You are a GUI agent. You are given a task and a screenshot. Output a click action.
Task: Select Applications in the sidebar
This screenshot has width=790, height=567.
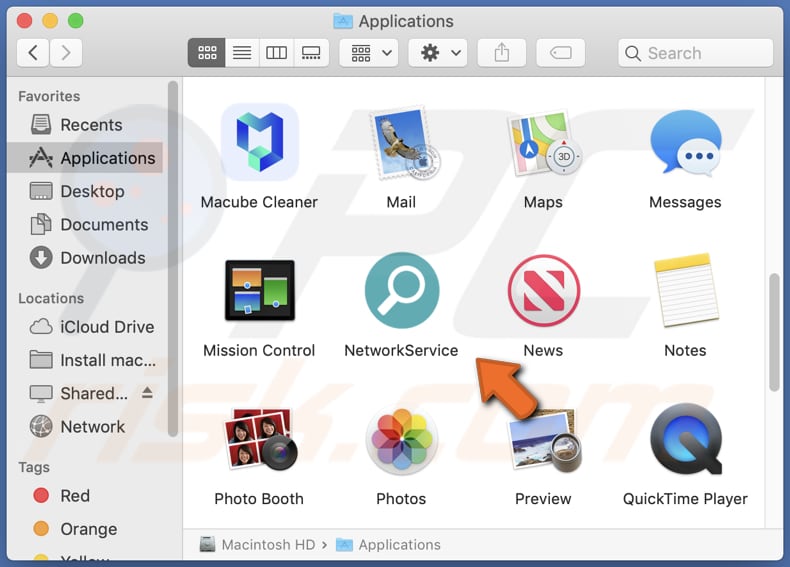(85, 158)
